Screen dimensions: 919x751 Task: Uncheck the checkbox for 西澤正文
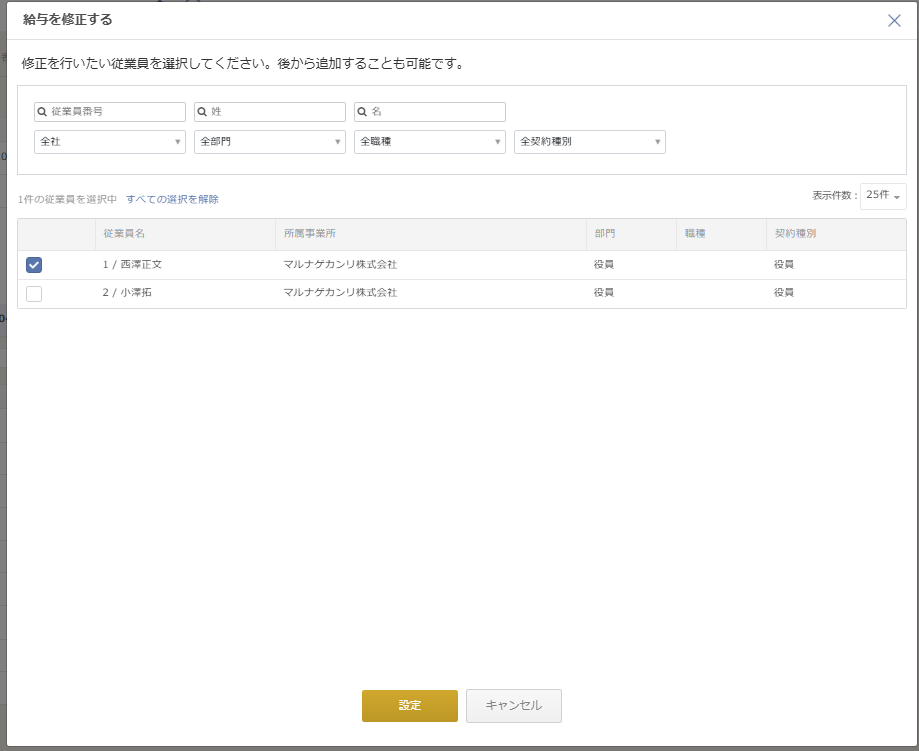34,265
